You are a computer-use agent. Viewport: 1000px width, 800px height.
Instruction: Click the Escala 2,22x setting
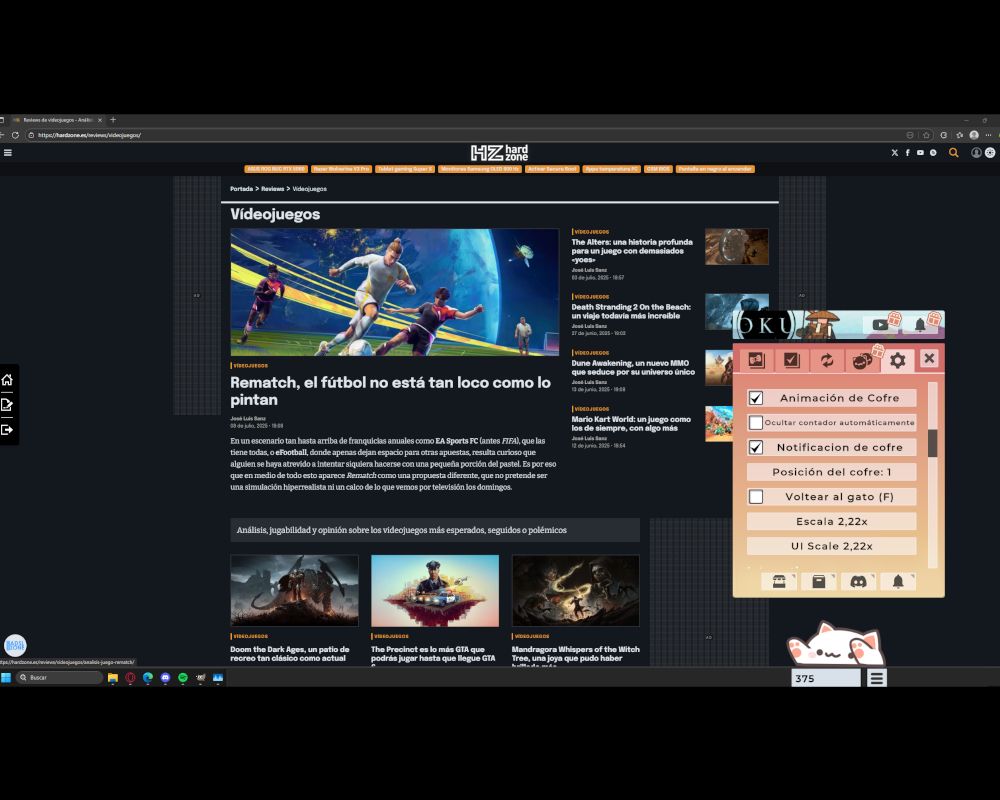pyautogui.click(x=831, y=521)
